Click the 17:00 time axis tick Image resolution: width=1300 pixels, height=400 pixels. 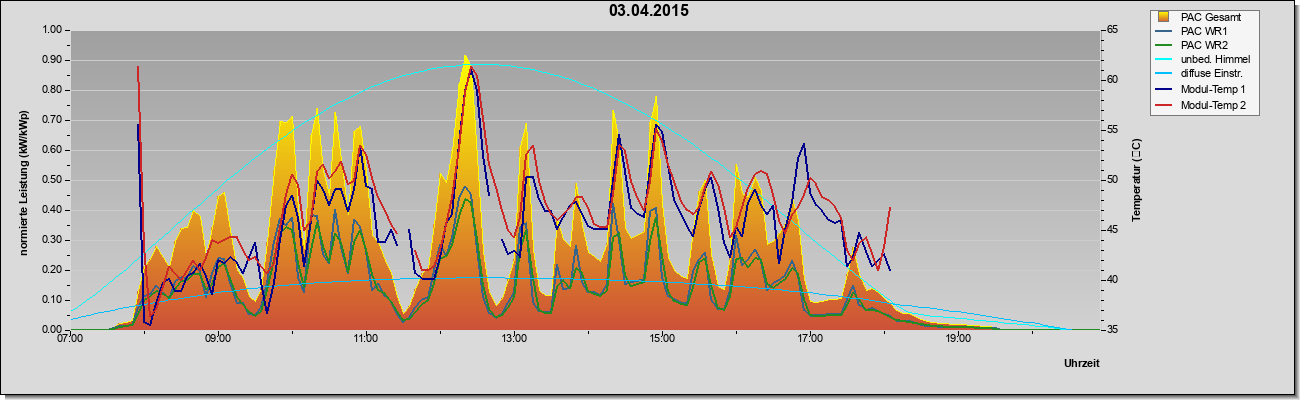pyautogui.click(x=810, y=339)
